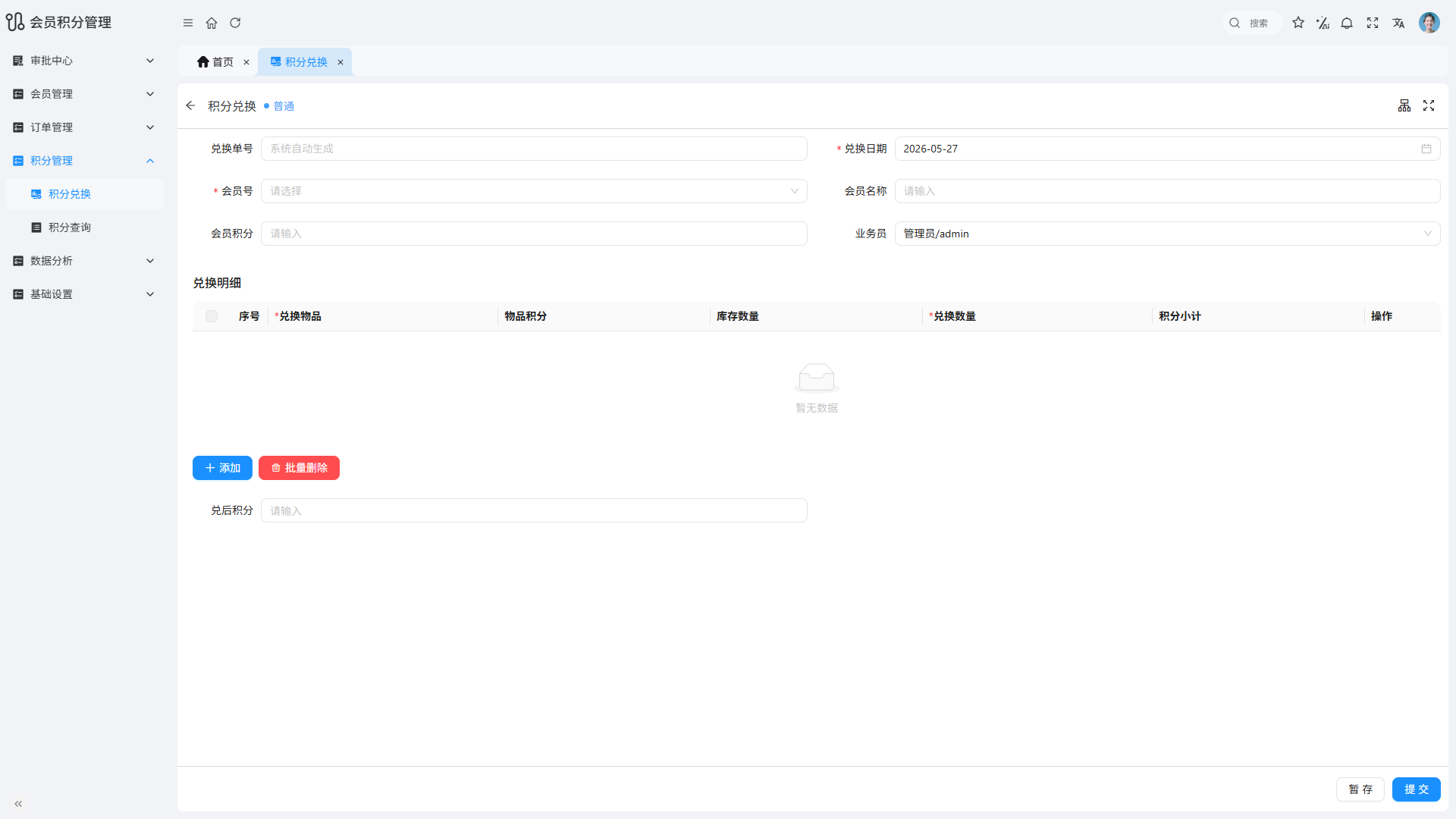Open the 兑换日期 calendar icon
Screen dimensions: 1456x819
1426,149
